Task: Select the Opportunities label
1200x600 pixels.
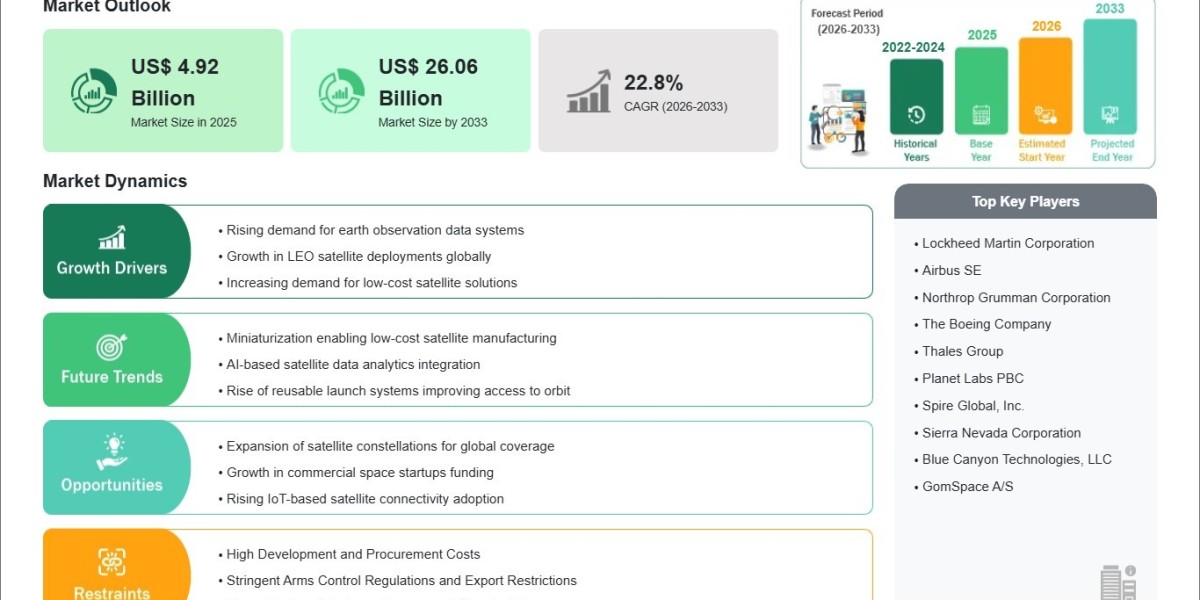Action: [x=112, y=485]
